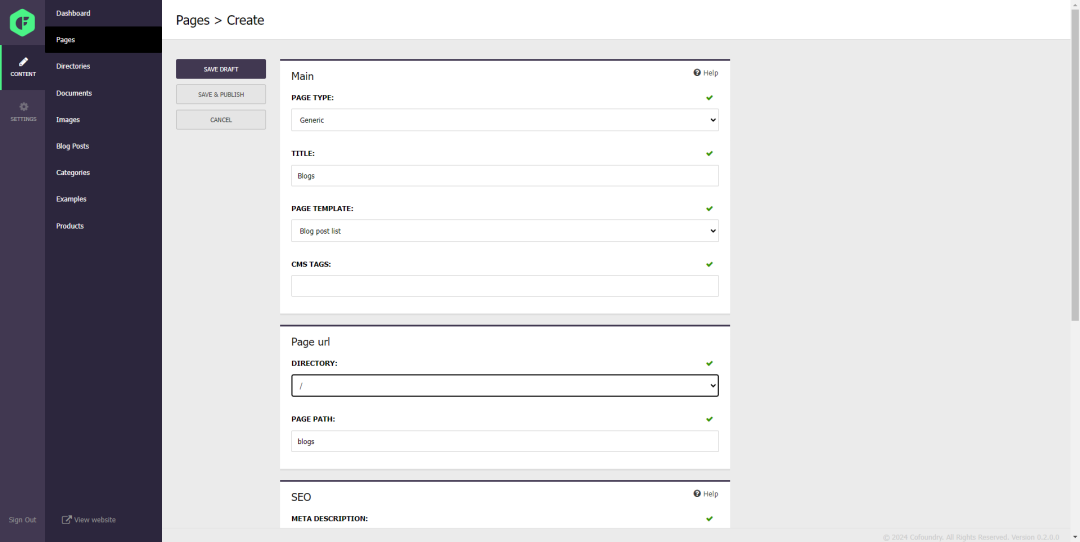The image size is (1080, 542).
Task: Click the META DESCRIPTION label
Action: pyautogui.click(x=329, y=519)
